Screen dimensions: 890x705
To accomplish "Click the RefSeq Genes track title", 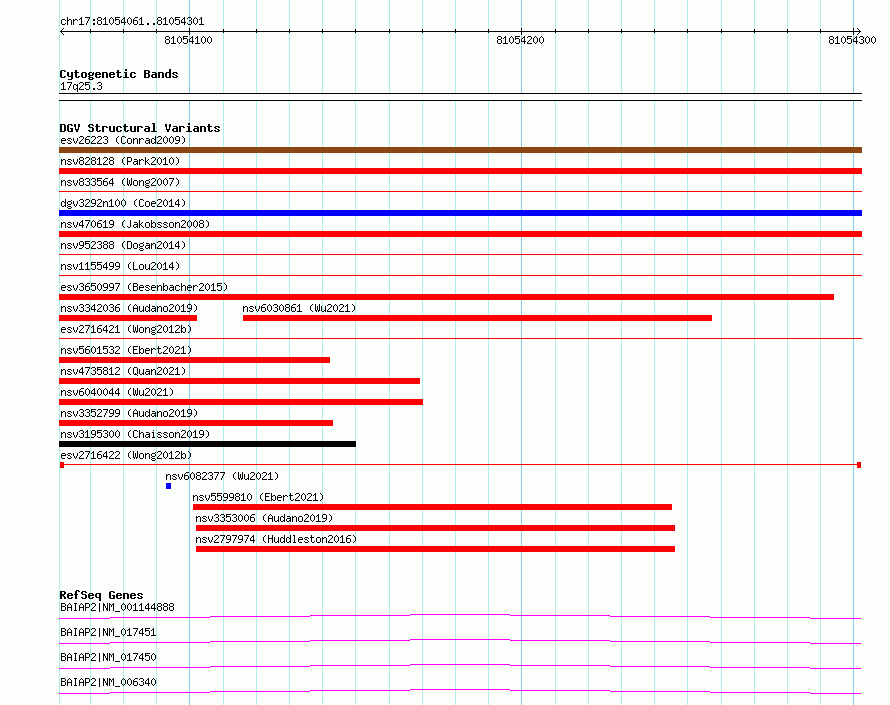I will coord(101,595).
